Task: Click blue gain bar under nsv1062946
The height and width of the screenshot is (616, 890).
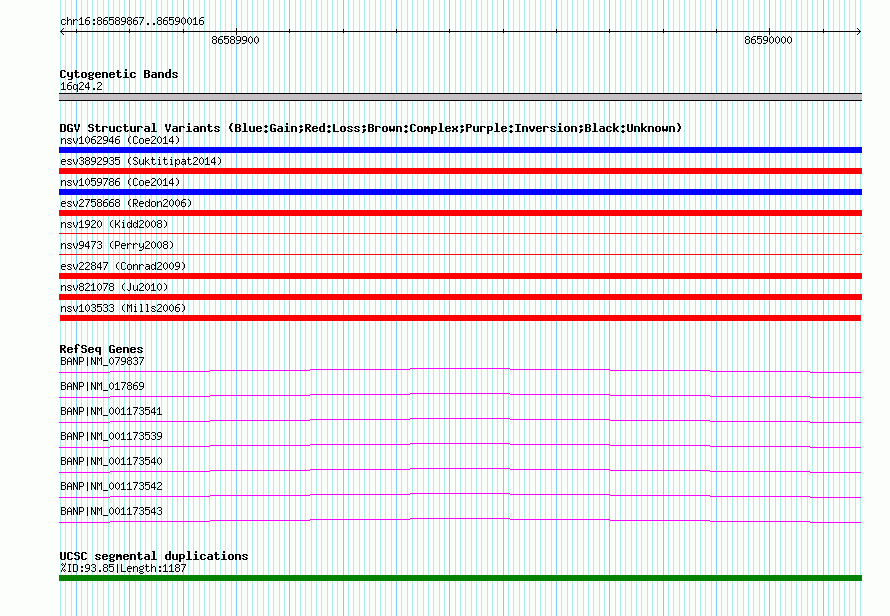Action: pyautogui.click(x=460, y=150)
